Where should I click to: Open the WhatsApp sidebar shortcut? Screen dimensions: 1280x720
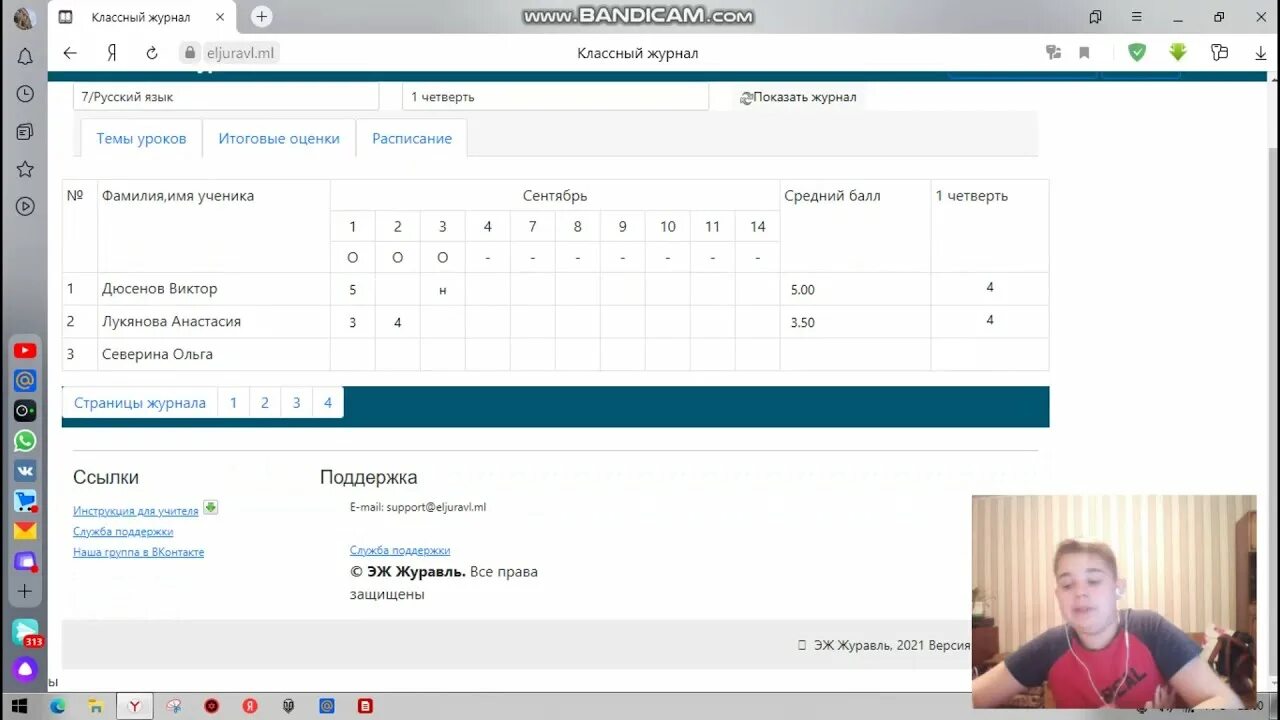click(25, 441)
